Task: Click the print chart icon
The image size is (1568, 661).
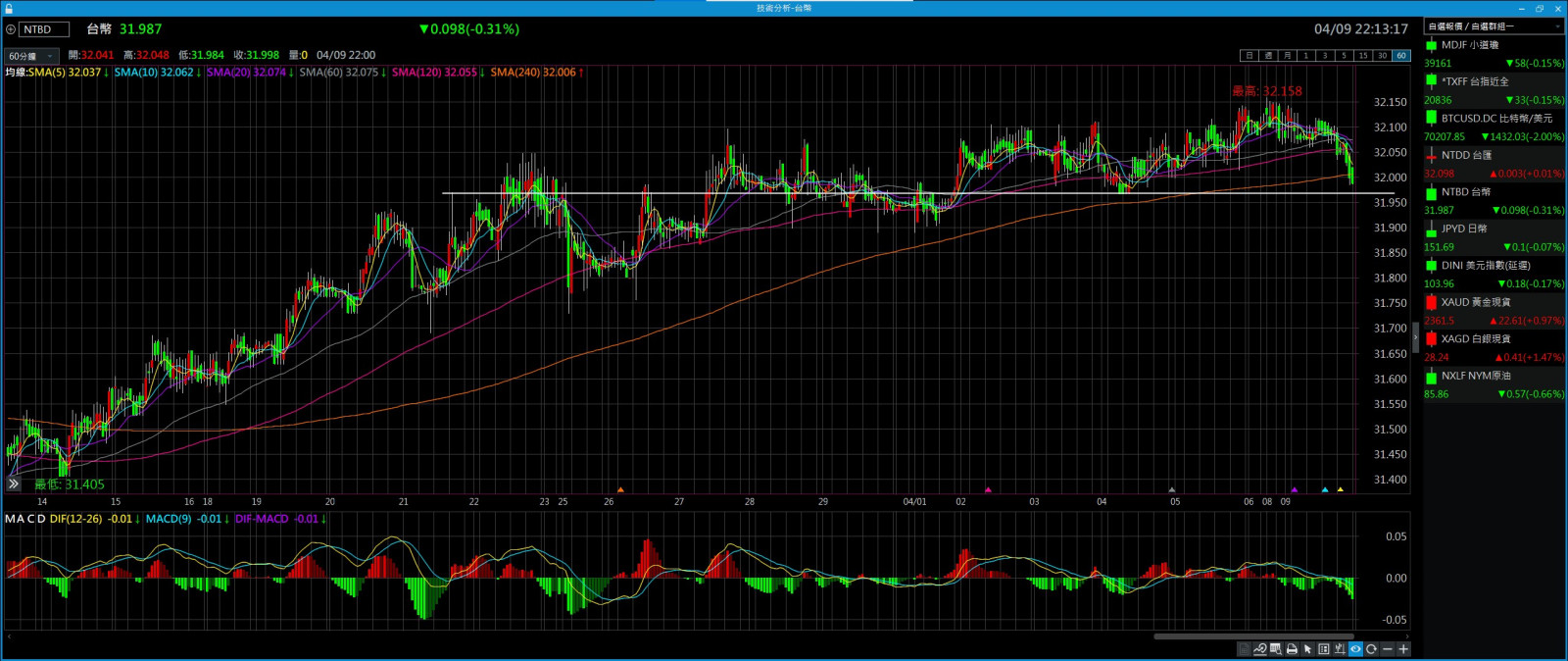Action: pyautogui.click(x=1292, y=649)
